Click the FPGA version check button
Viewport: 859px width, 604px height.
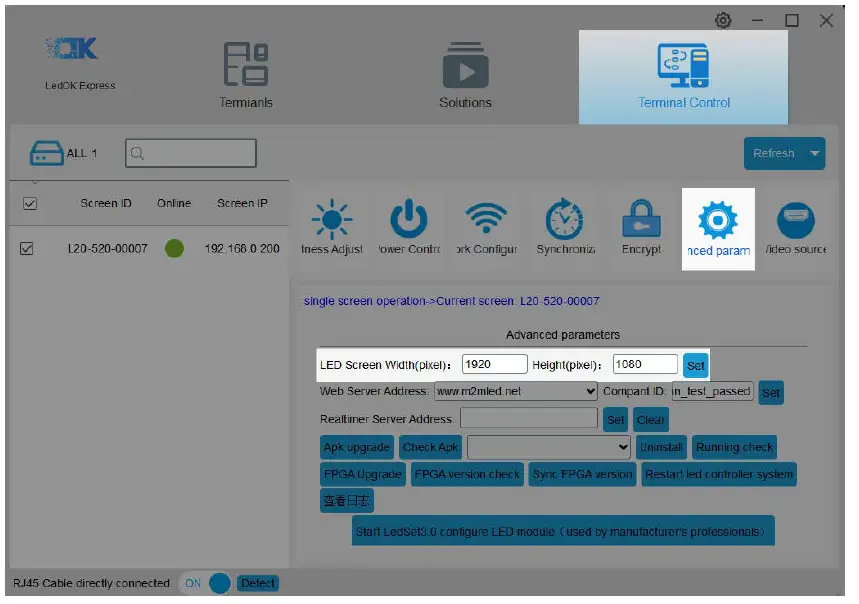click(x=467, y=474)
